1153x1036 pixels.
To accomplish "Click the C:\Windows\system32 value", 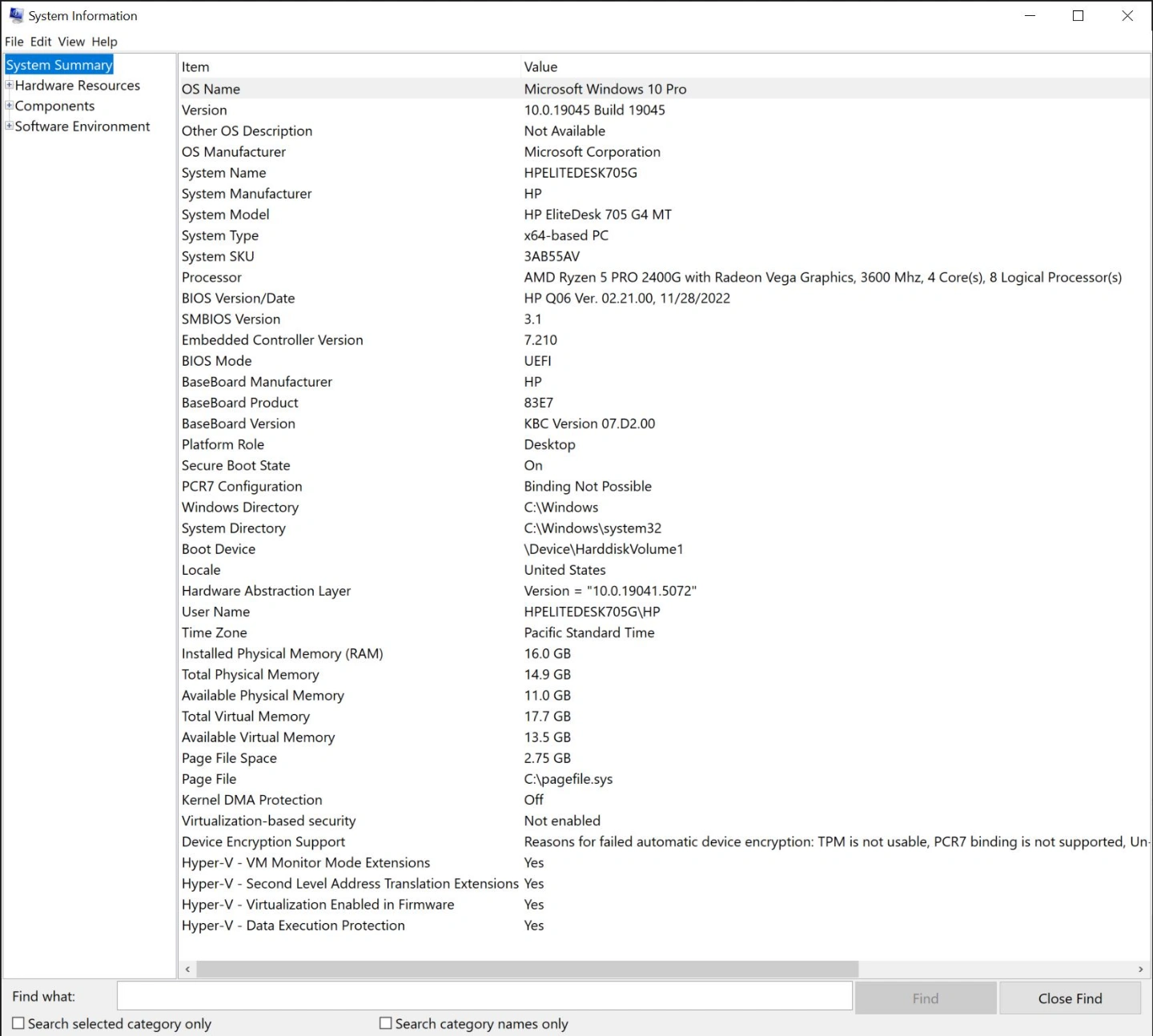I will point(593,528).
